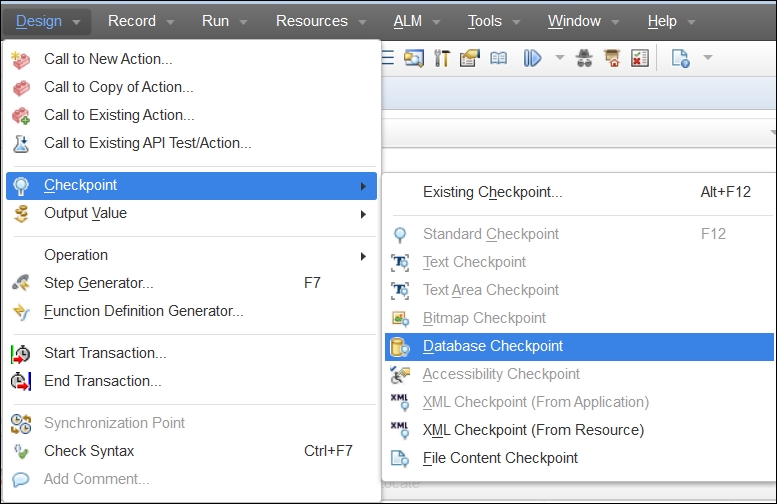Click the File Content Checkpoint icon
This screenshot has height=504, width=777.
coord(400,459)
